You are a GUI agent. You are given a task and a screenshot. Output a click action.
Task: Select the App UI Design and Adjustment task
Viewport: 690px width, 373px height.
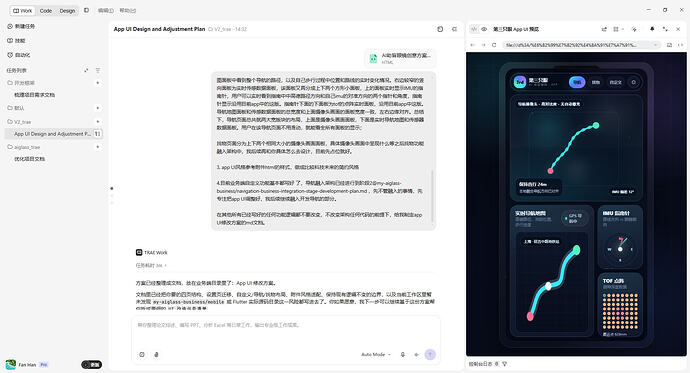(52, 134)
